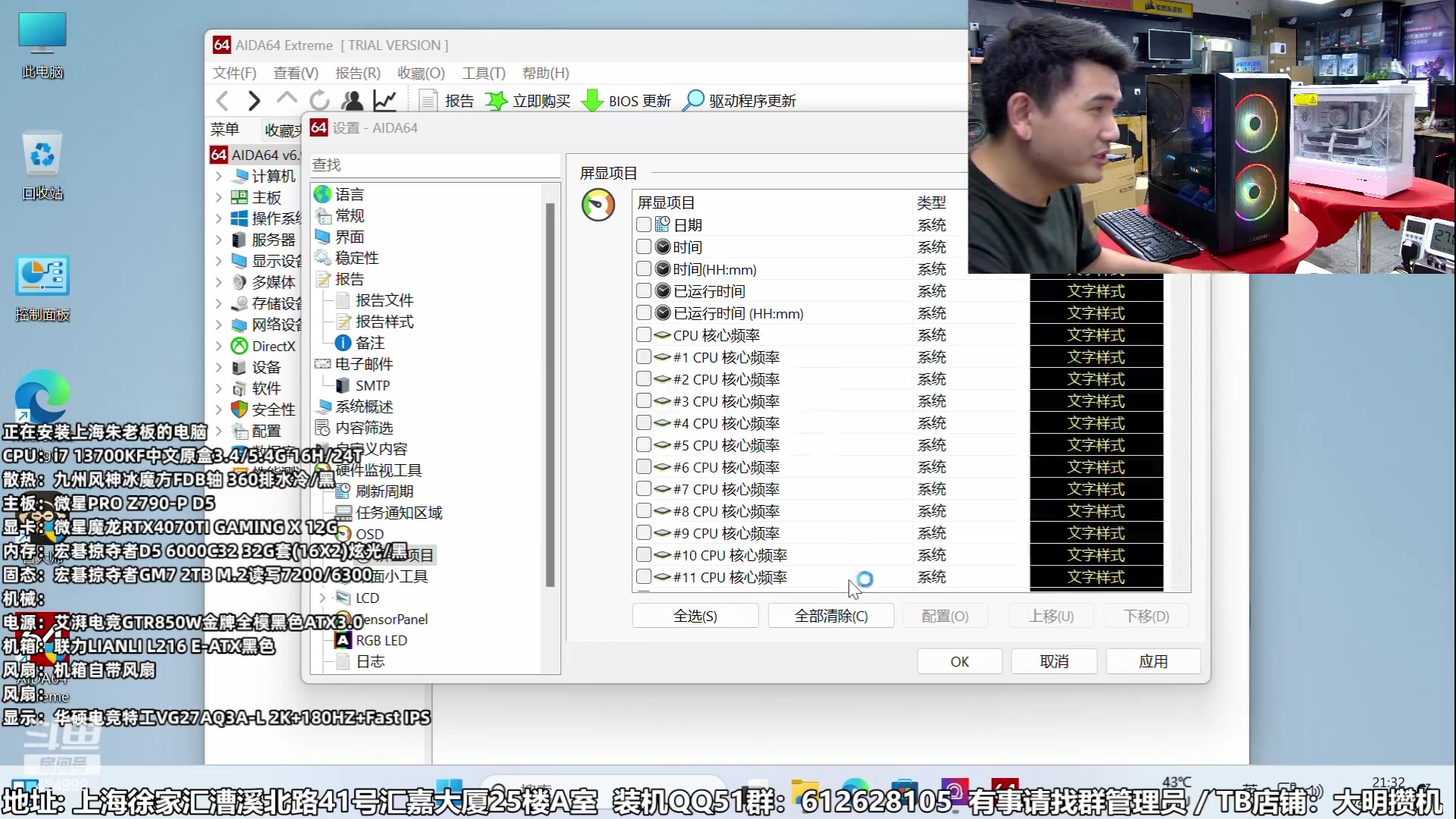Expand the 多媒体 tree node
The image size is (1456, 819).
point(219,282)
